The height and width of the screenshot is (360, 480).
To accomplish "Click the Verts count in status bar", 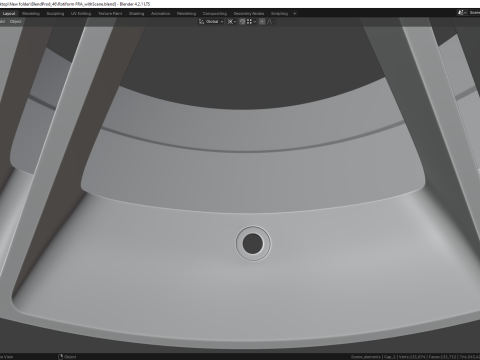I will 411,357.
